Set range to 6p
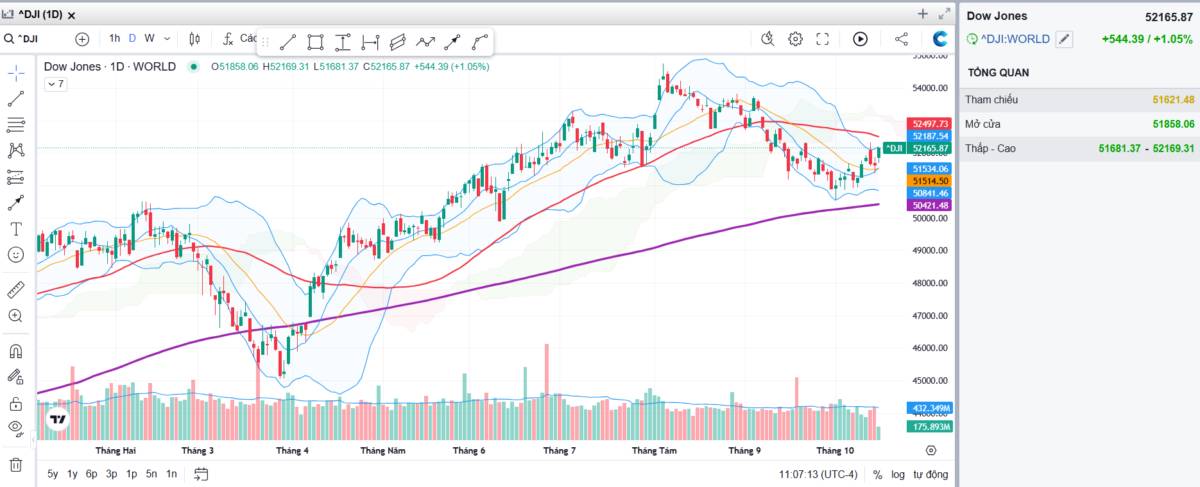Image resolution: width=1200 pixels, height=487 pixels. 92,474
